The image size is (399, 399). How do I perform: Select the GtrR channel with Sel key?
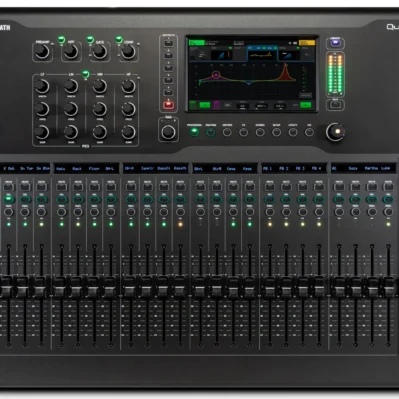[217, 199]
